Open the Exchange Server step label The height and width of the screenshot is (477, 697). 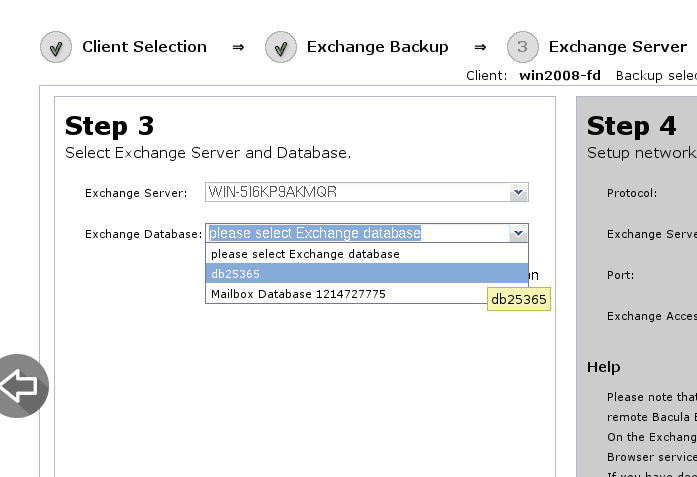click(x=618, y=47)
